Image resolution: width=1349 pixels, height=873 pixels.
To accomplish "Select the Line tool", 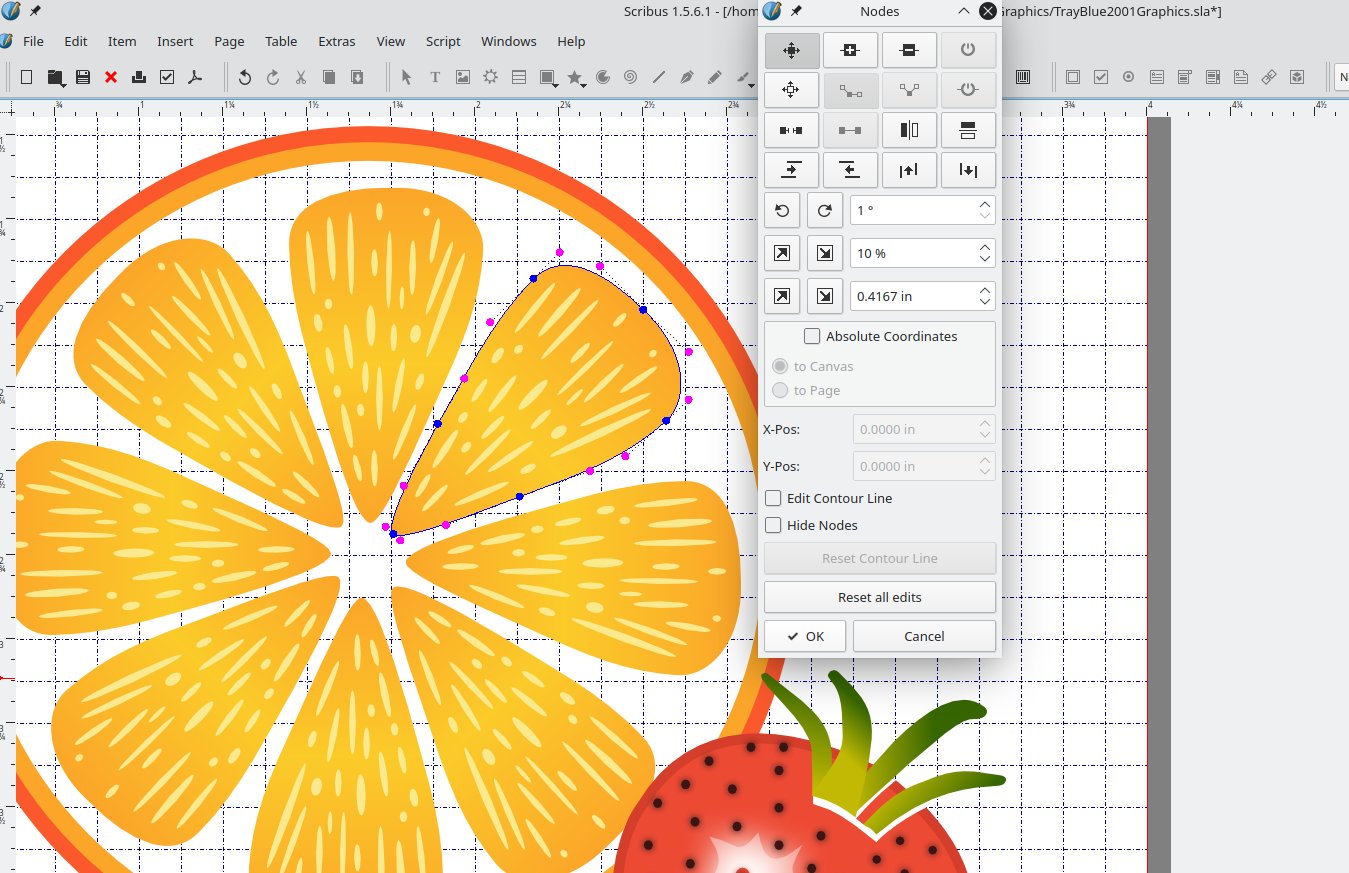I will [x=658, y=77].
